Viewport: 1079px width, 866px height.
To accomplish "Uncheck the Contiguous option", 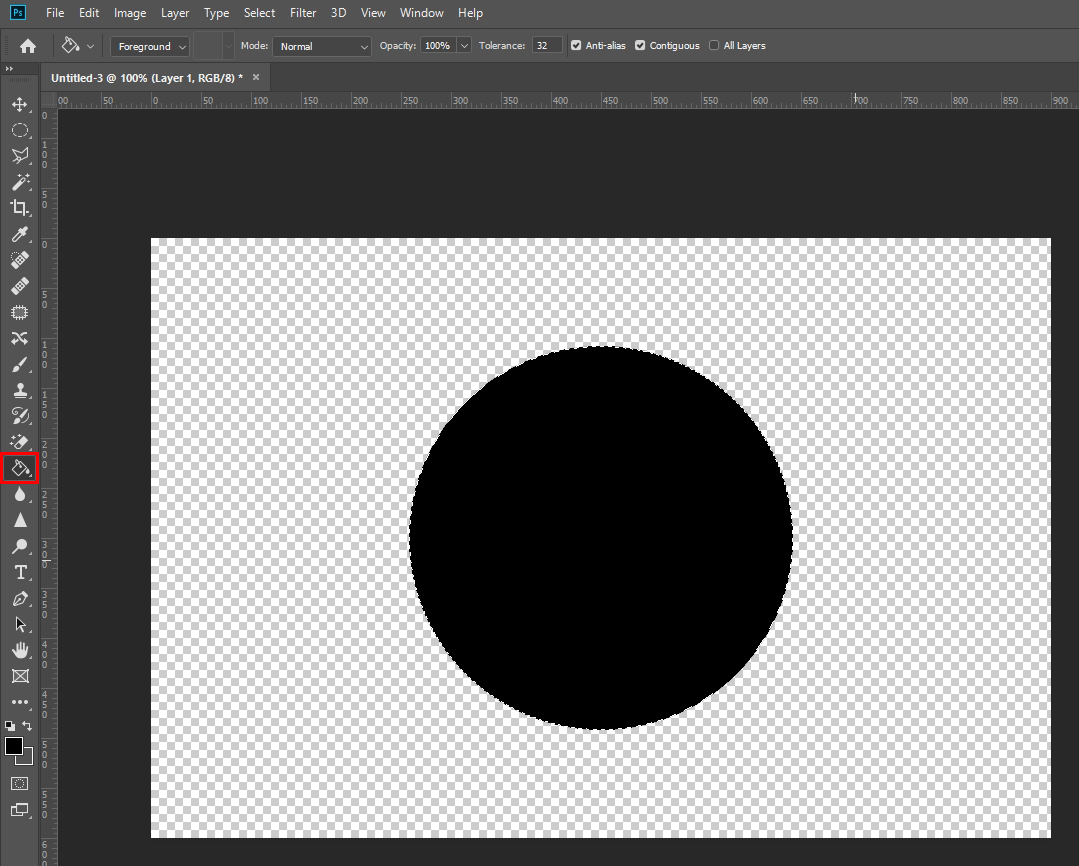I will point(640,46).
